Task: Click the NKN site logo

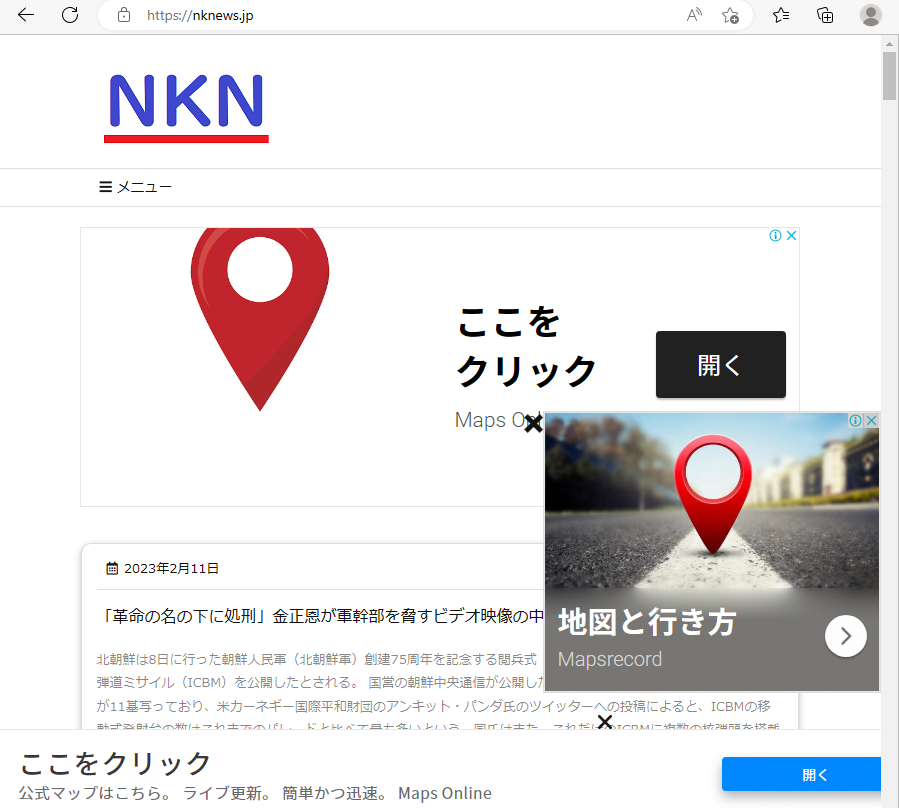Action: 186,107
